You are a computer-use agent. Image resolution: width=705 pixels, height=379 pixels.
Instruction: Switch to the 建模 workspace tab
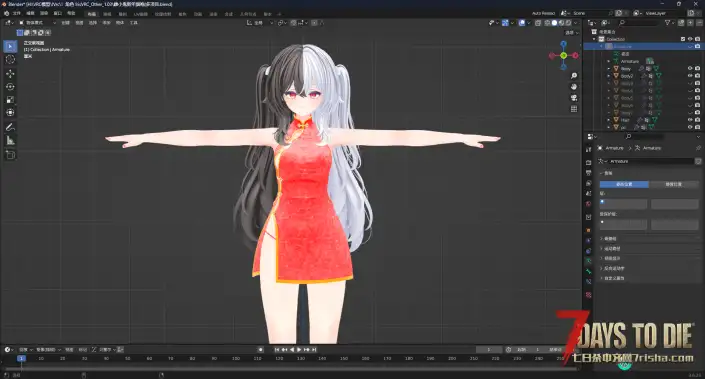107,14
